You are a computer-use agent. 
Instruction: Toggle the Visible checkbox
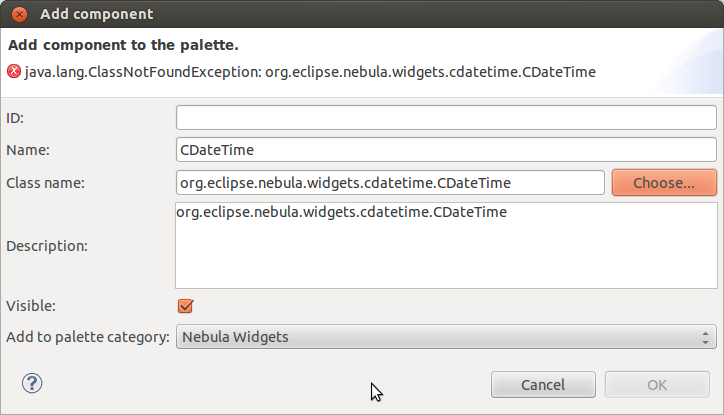click(x=184, y=306)
